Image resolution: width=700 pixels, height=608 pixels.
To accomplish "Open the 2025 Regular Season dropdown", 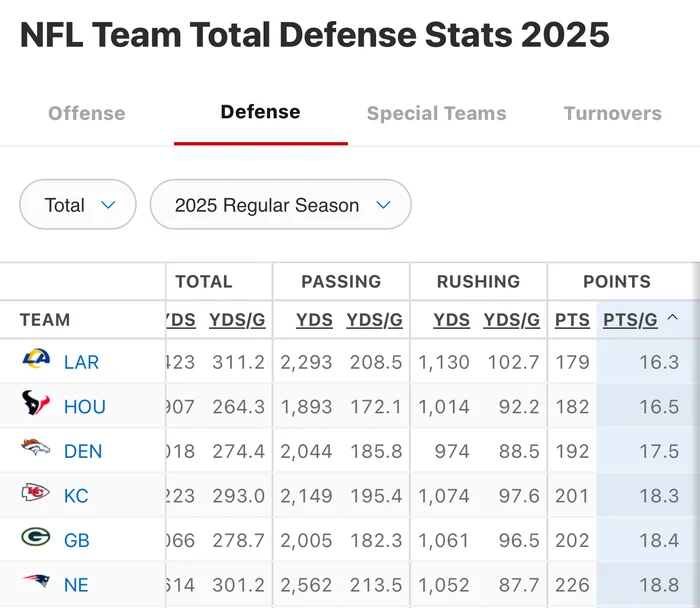I will pyautogui.click(x=280, y=205).
